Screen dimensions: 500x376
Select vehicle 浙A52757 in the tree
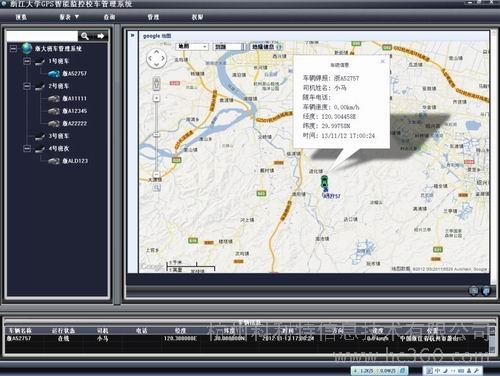tap(75, 73)
